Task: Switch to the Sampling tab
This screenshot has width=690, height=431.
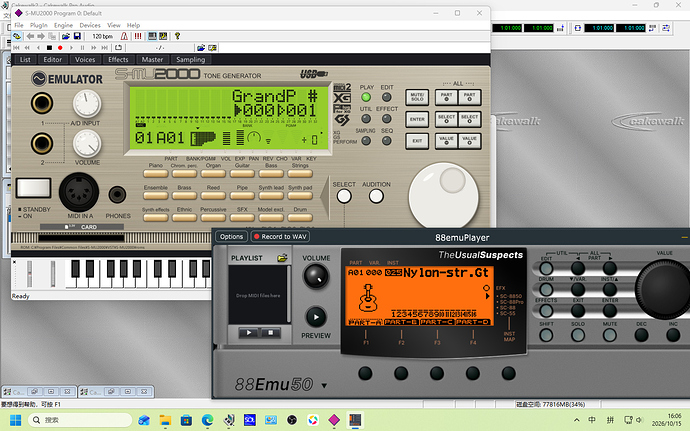Action: pos(191,59)
